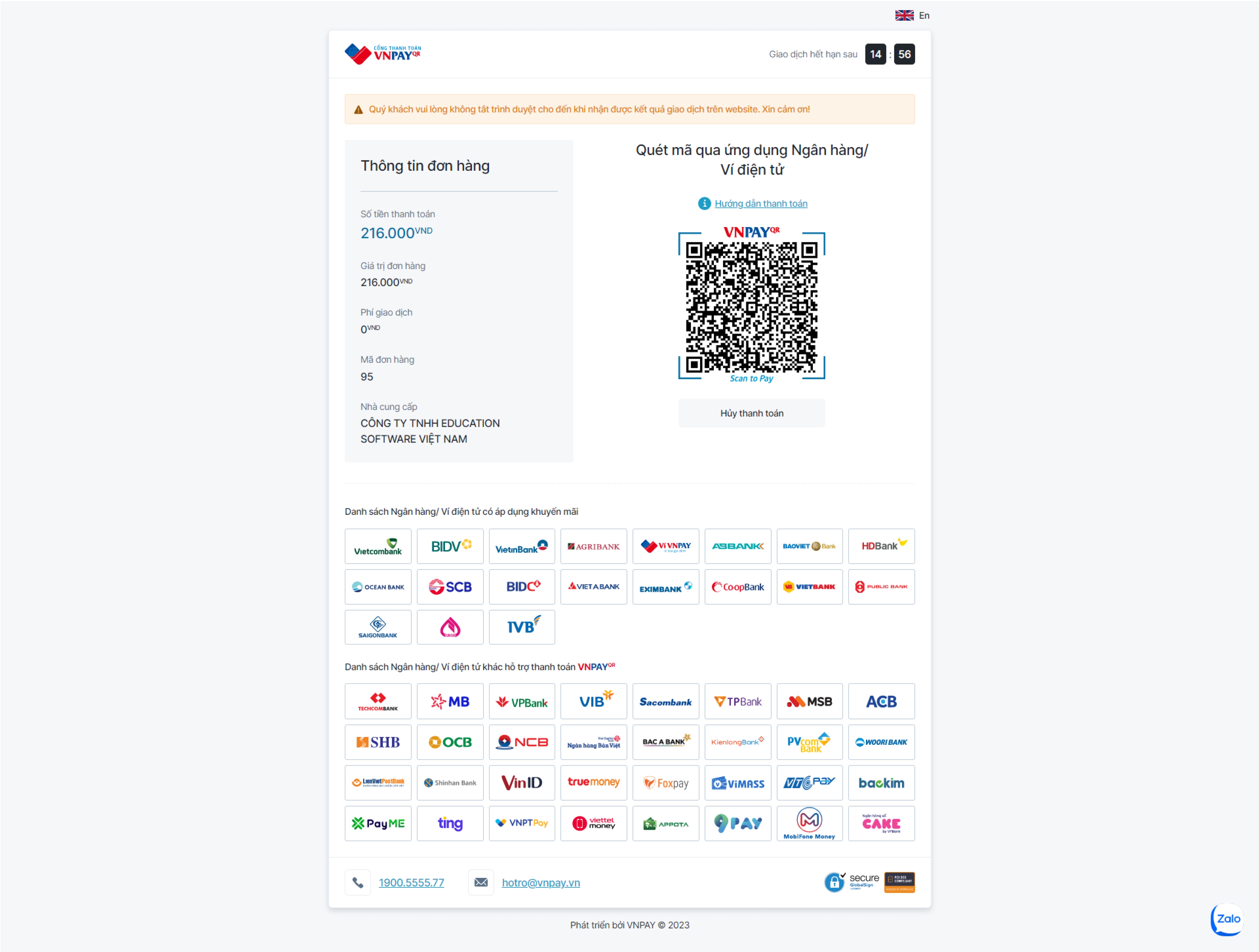Select the Agribank logo tile
The image size is (1259, 952).
[x=594, y=546]
